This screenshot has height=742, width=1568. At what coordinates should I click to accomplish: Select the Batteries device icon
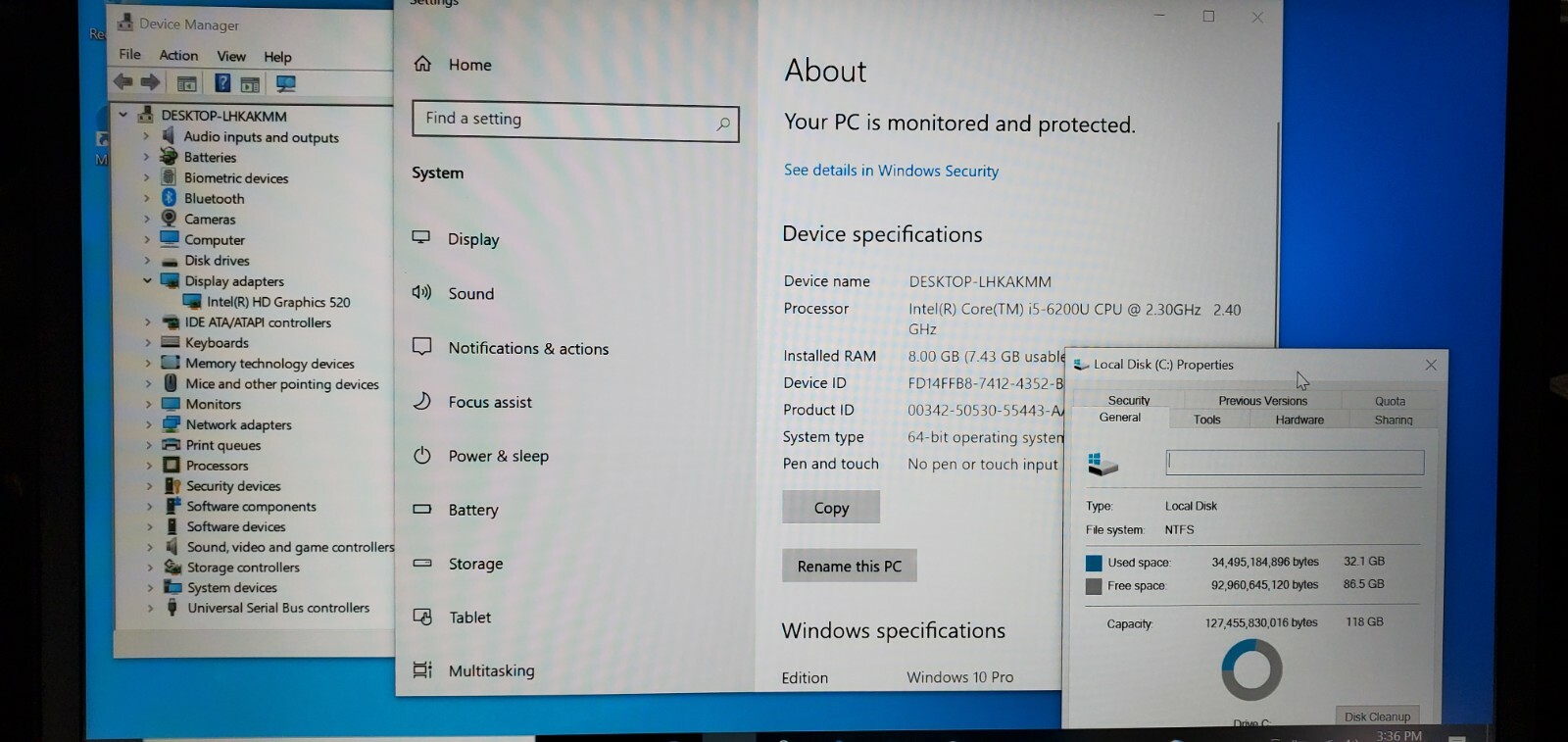(x=170, y=157)
